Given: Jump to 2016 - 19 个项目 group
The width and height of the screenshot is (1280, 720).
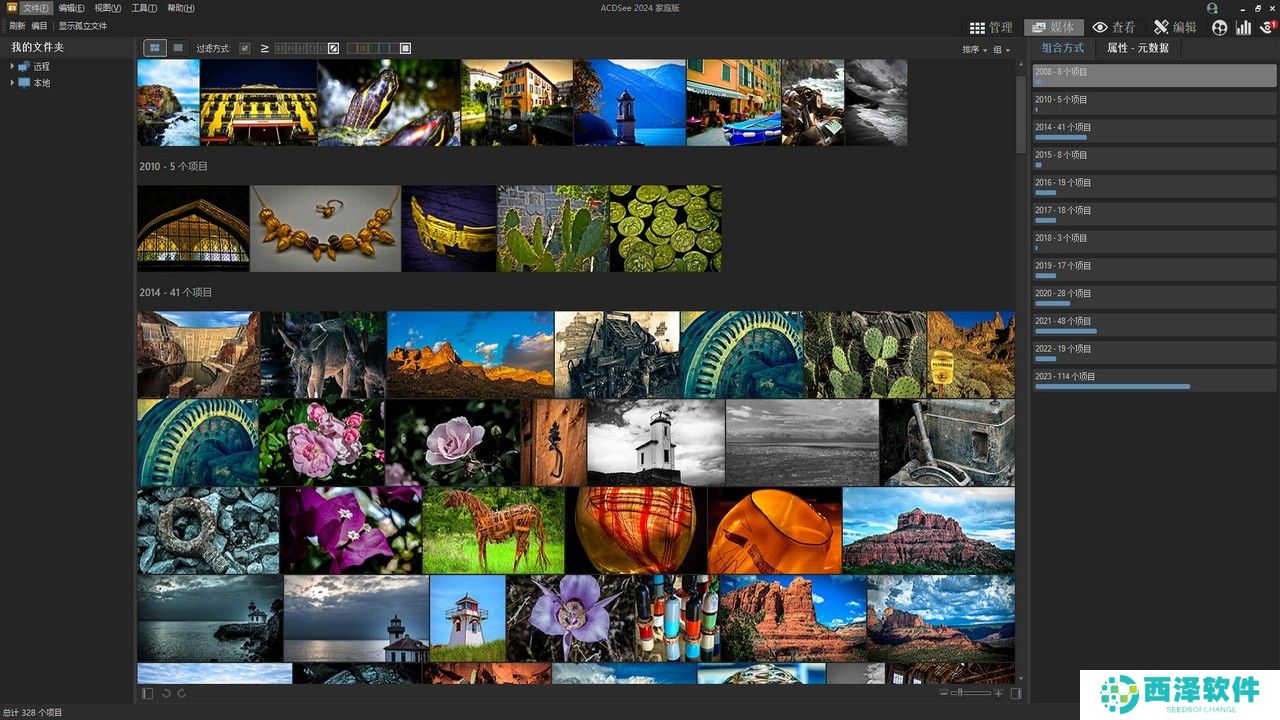Looking at the screenshot, I should coord(1153,186).
